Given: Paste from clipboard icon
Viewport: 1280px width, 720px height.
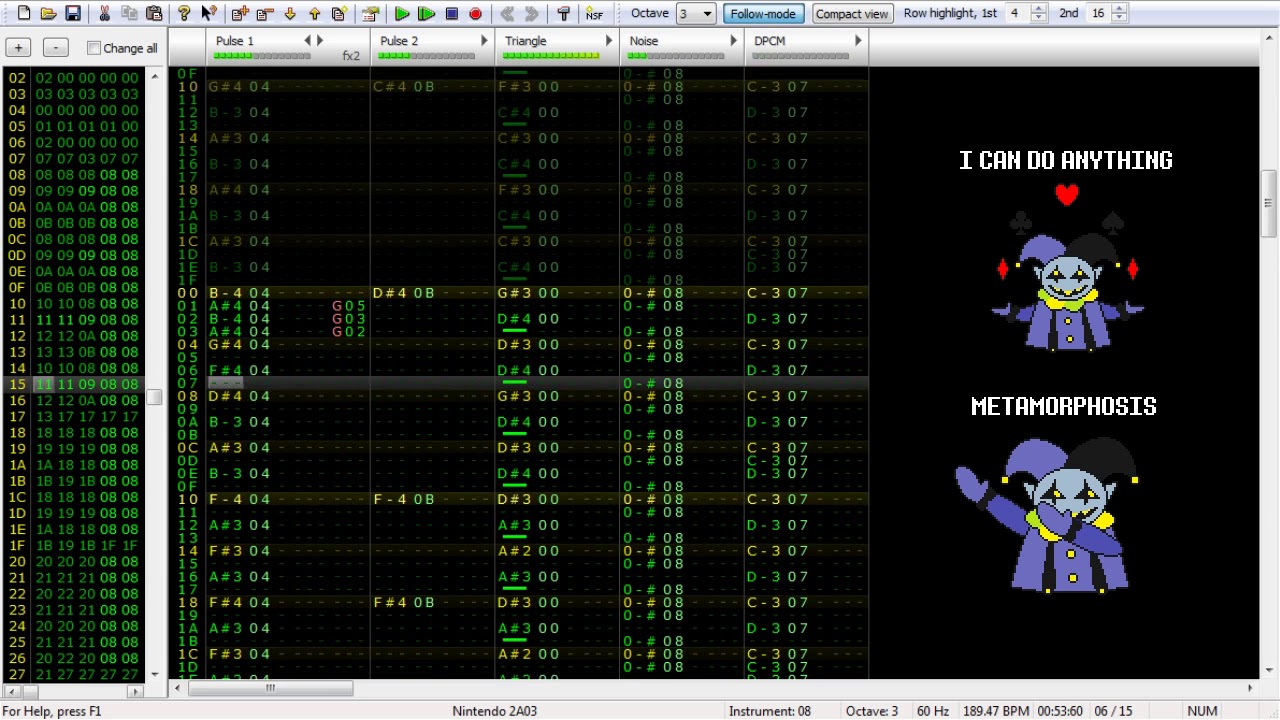Looking at the screenshot, I should (154, 14).
